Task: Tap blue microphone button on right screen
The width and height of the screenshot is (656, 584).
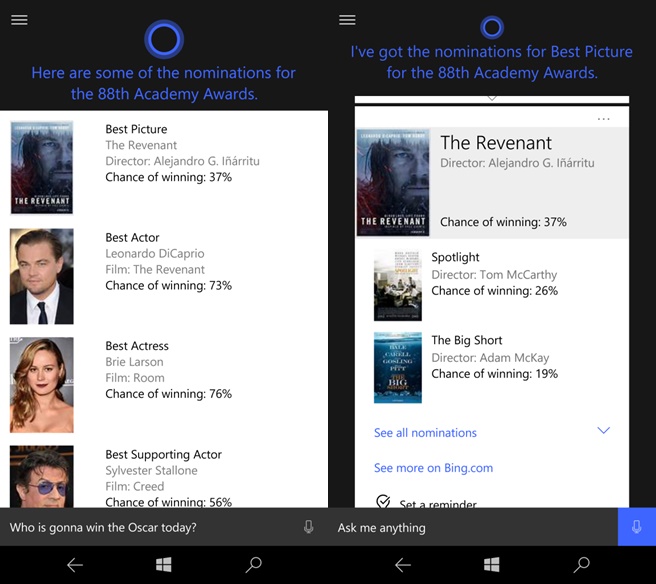Action: 636,527
